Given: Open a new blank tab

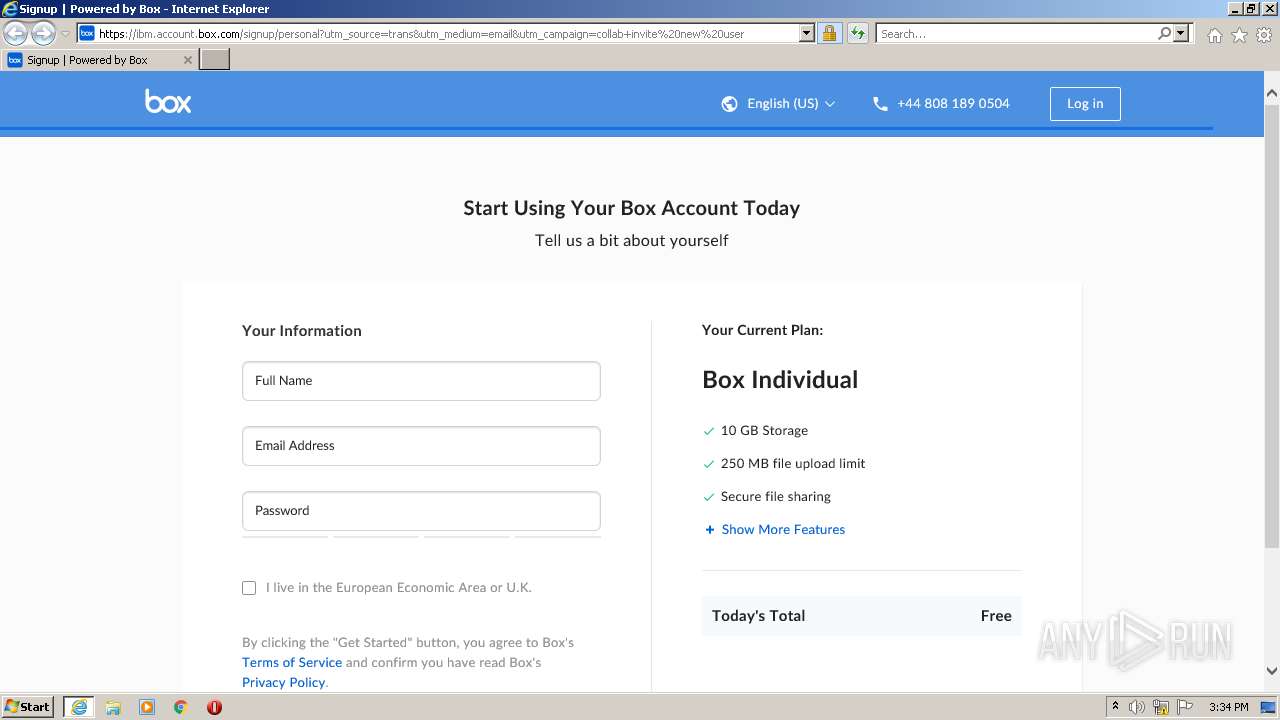Looking at the screenshot, I should 215,60.
